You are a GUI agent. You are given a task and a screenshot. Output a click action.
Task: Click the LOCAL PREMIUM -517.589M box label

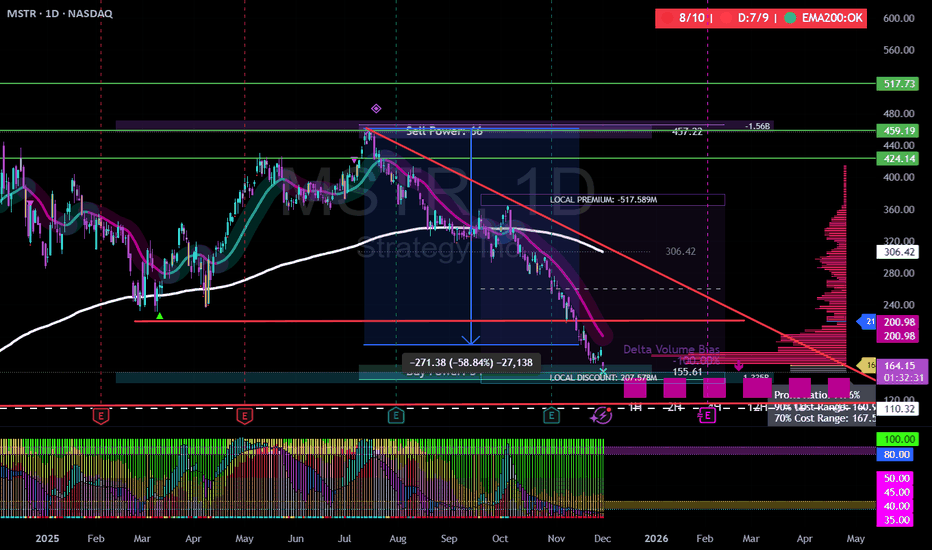pyautogui.click(x=602, y=200)
